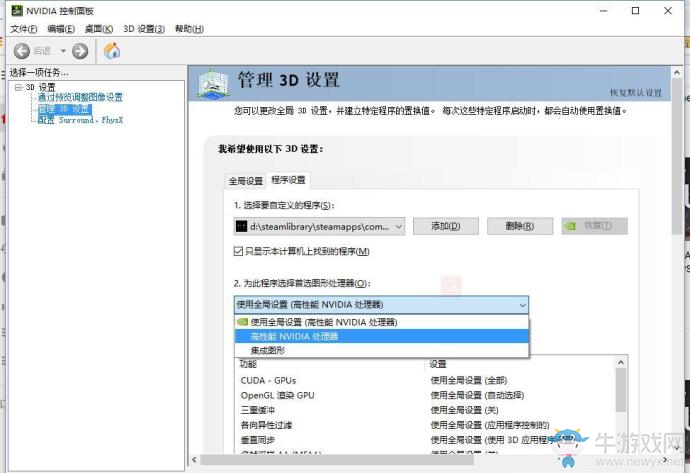The height and width of the screenshot is (473, 690).
Task: Select 配置 Surround、PhysX in task tree
Action: tap(80, 120)
